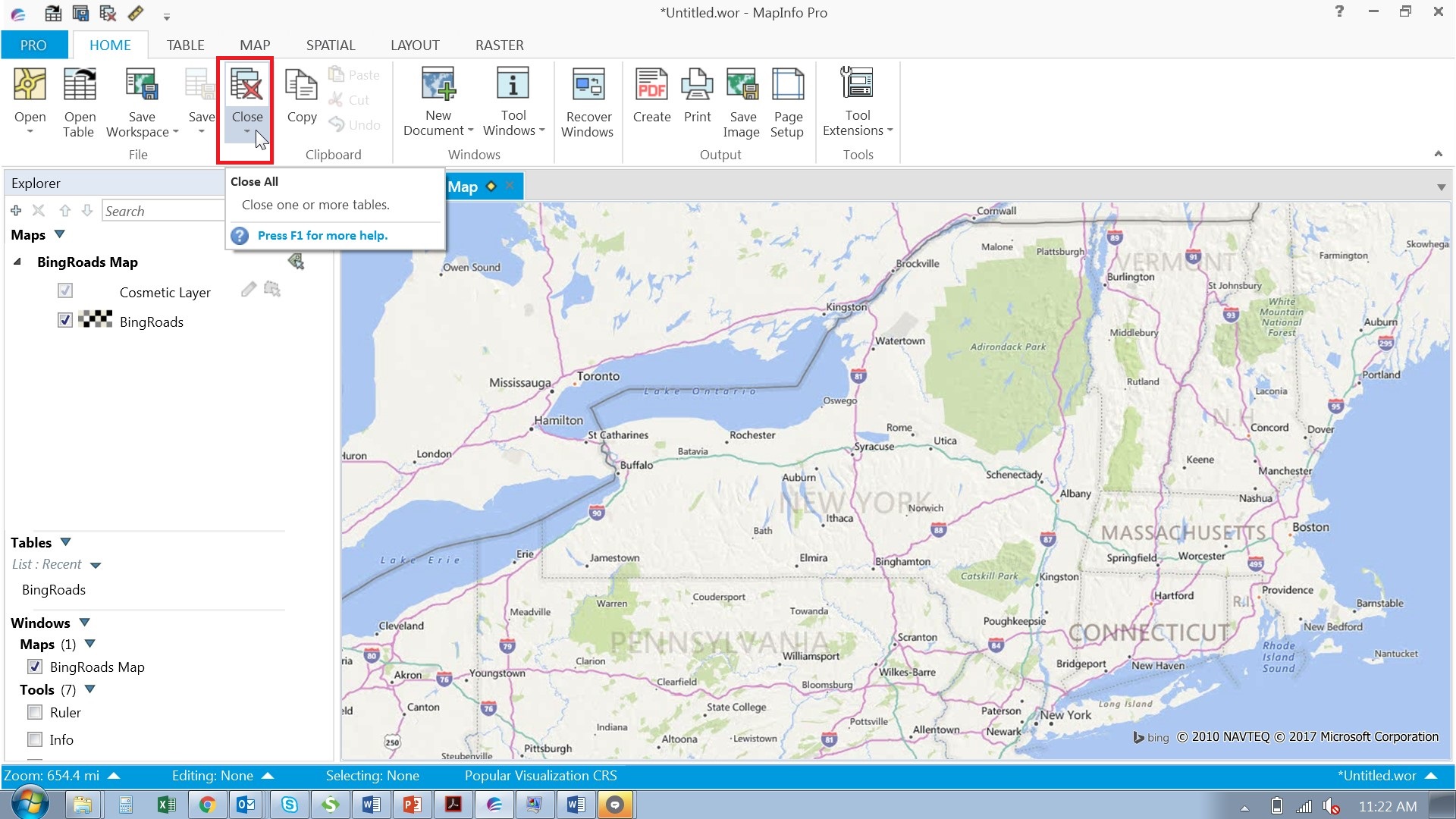Switch to the SPATIAL ribbon tab
The width and height of the screenshot is (1456, 819).
330,45
